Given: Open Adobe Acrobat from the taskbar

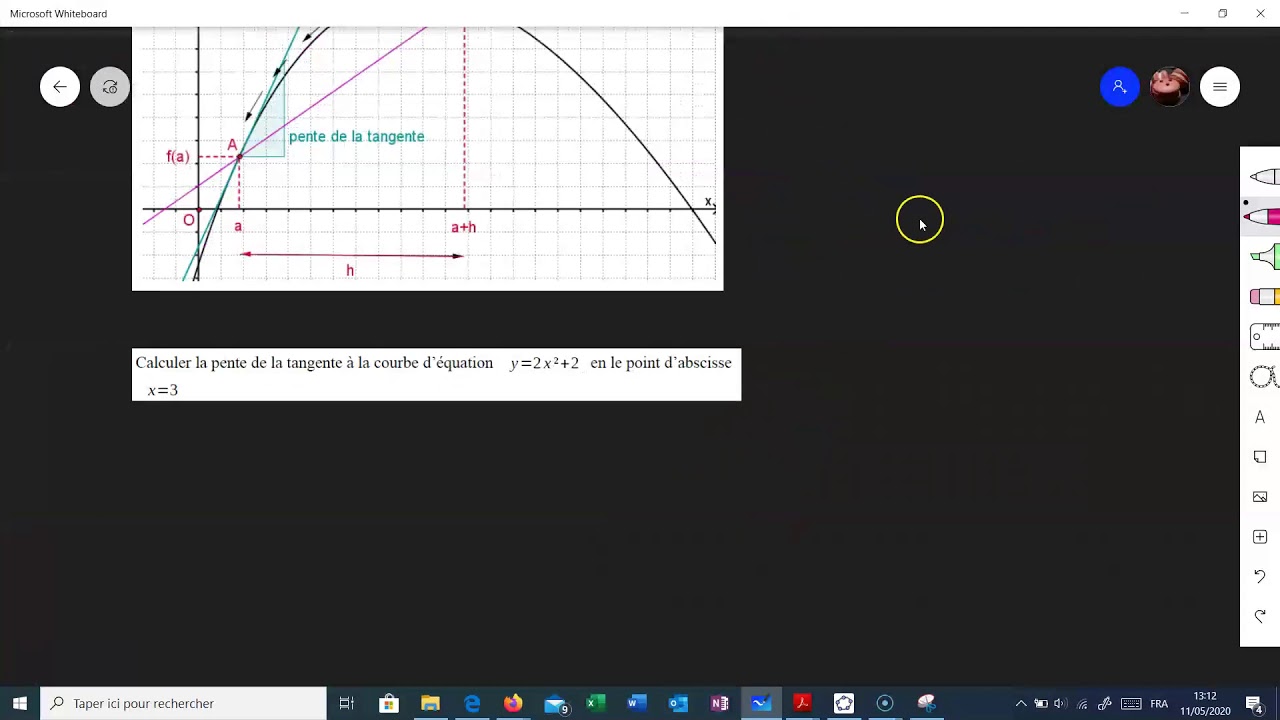Looking at the screenshot, I should point(802,703).
